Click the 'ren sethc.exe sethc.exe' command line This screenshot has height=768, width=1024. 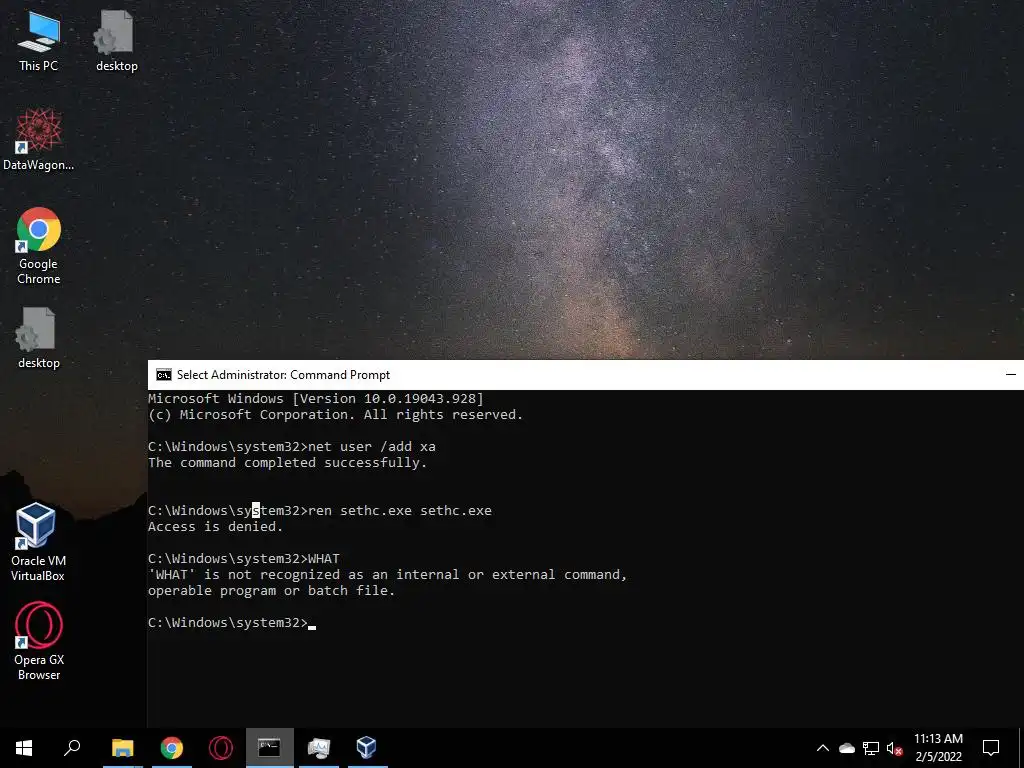coord(320,511)
